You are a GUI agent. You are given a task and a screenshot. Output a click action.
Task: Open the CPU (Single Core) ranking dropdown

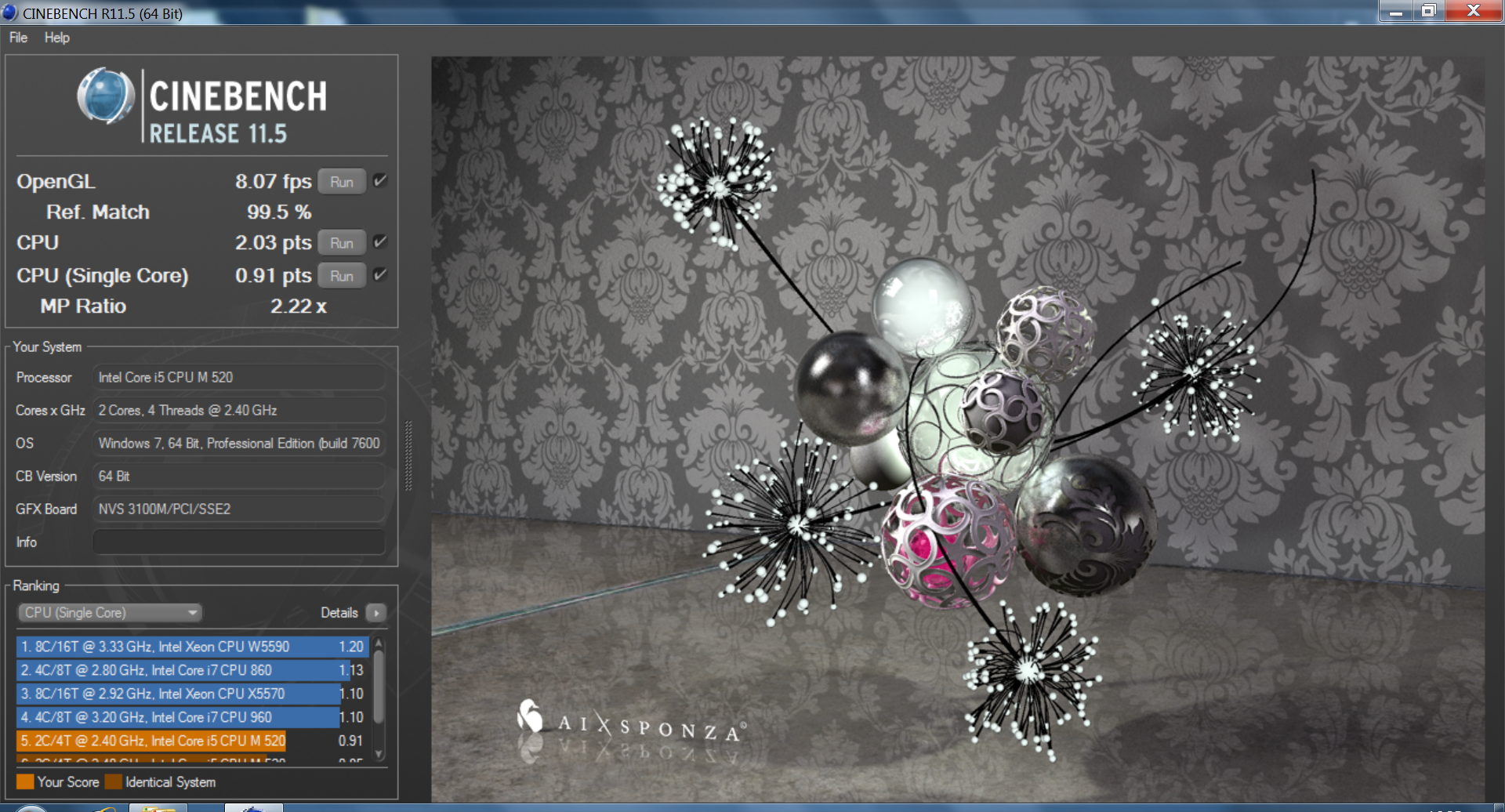tap(110, 613)
